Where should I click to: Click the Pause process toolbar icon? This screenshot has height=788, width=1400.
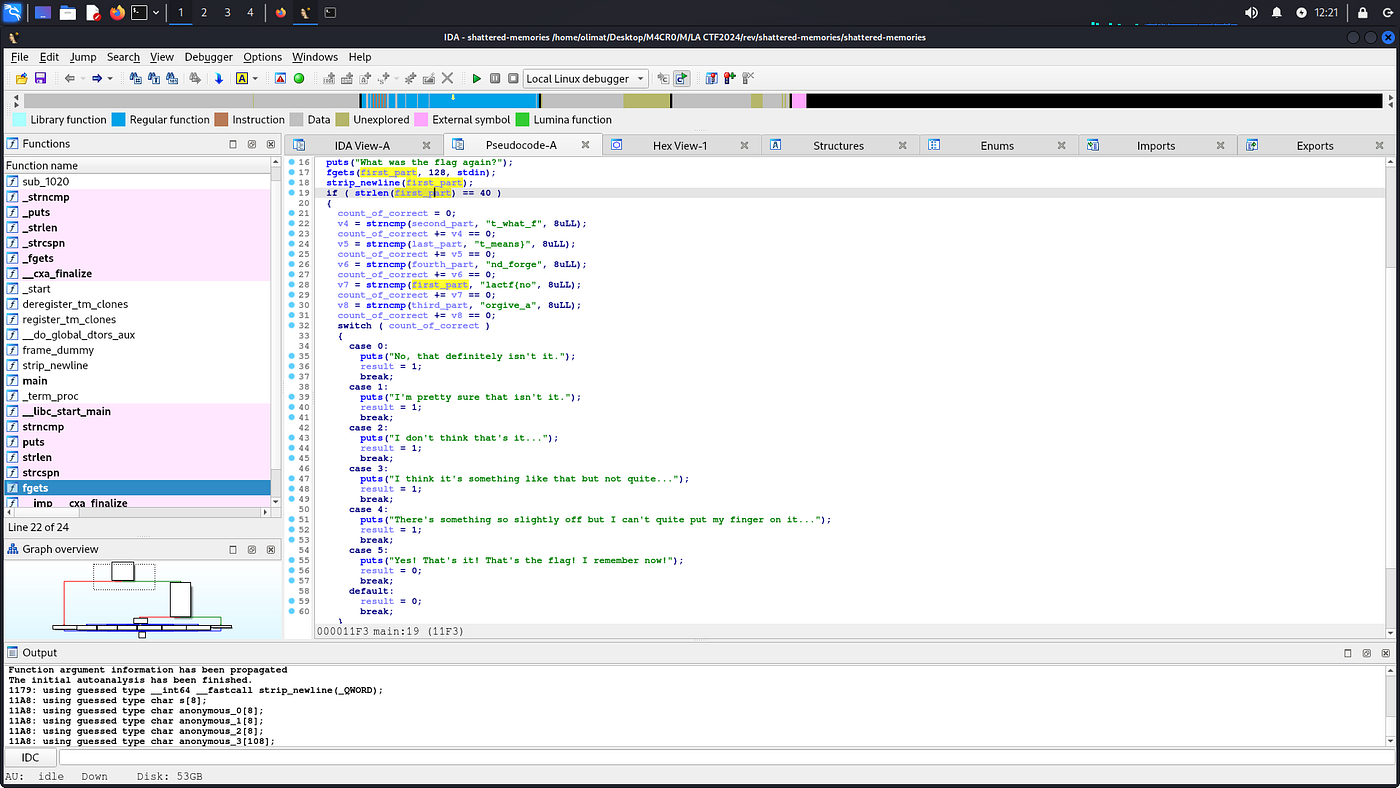494,78
